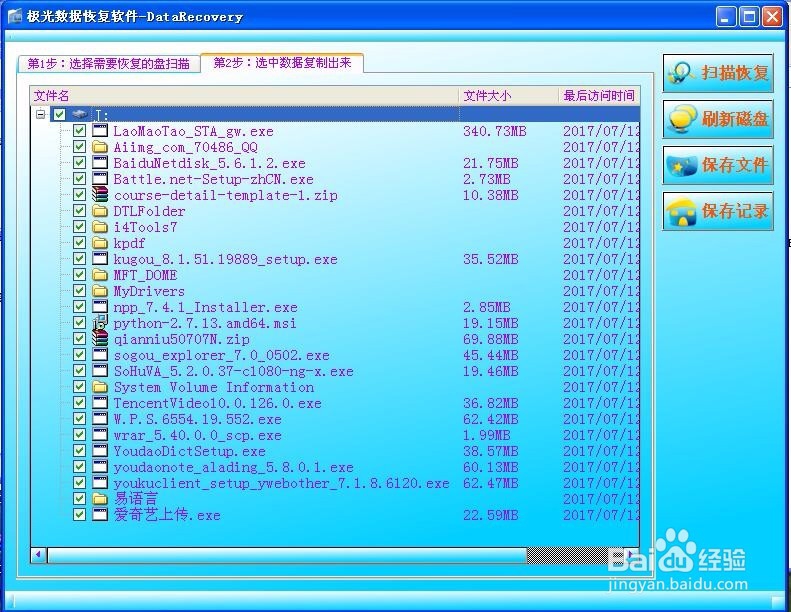Click the horizontal scrollbar thumb
Screen dimensions: 791x612
click(x=288, y=554)
